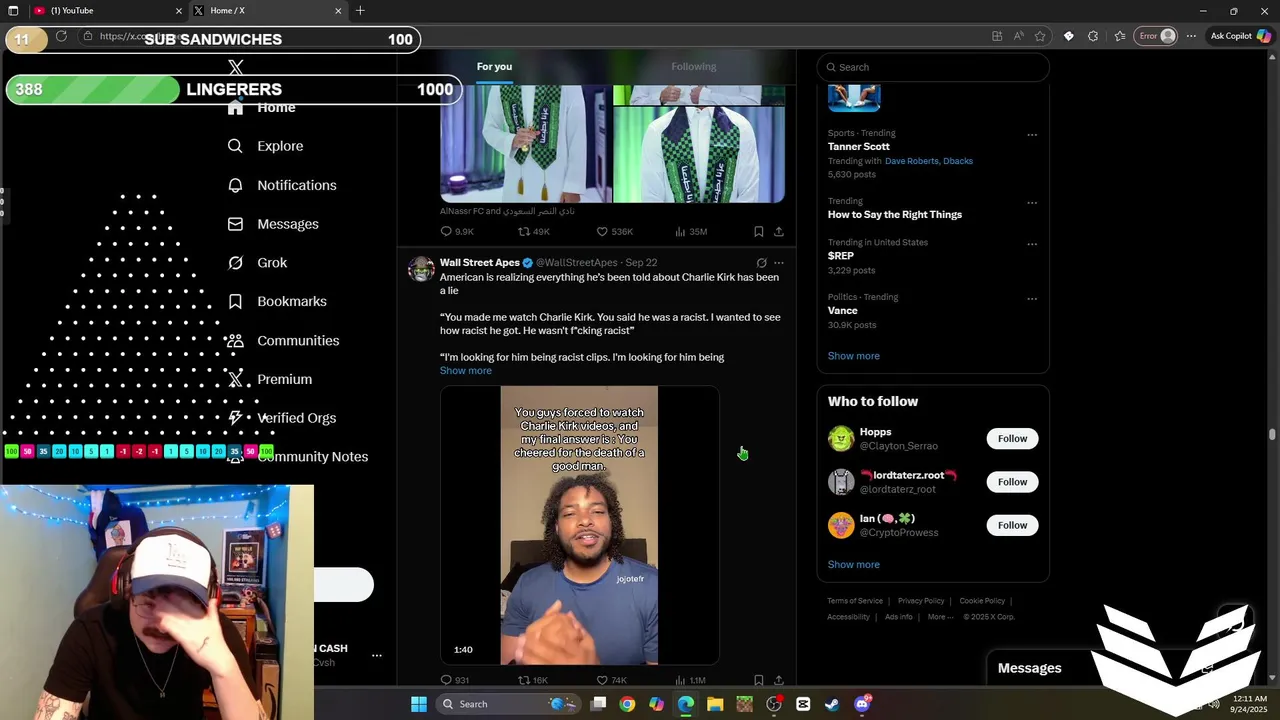Image resolution: width=1280 pixels, height=720 pixels.
Task: Open Verified Orgs page
Action: (x=281, y=418)
